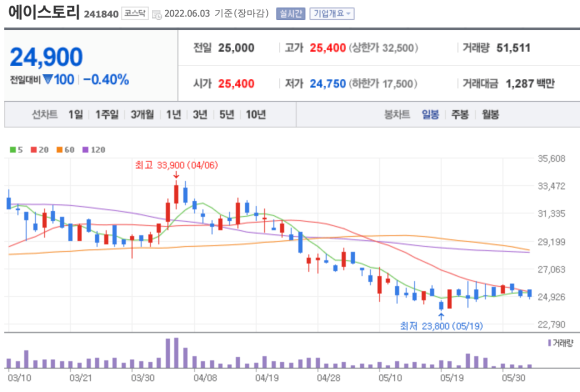Select the 5년 line chart tab

click(x=227, y=115)
